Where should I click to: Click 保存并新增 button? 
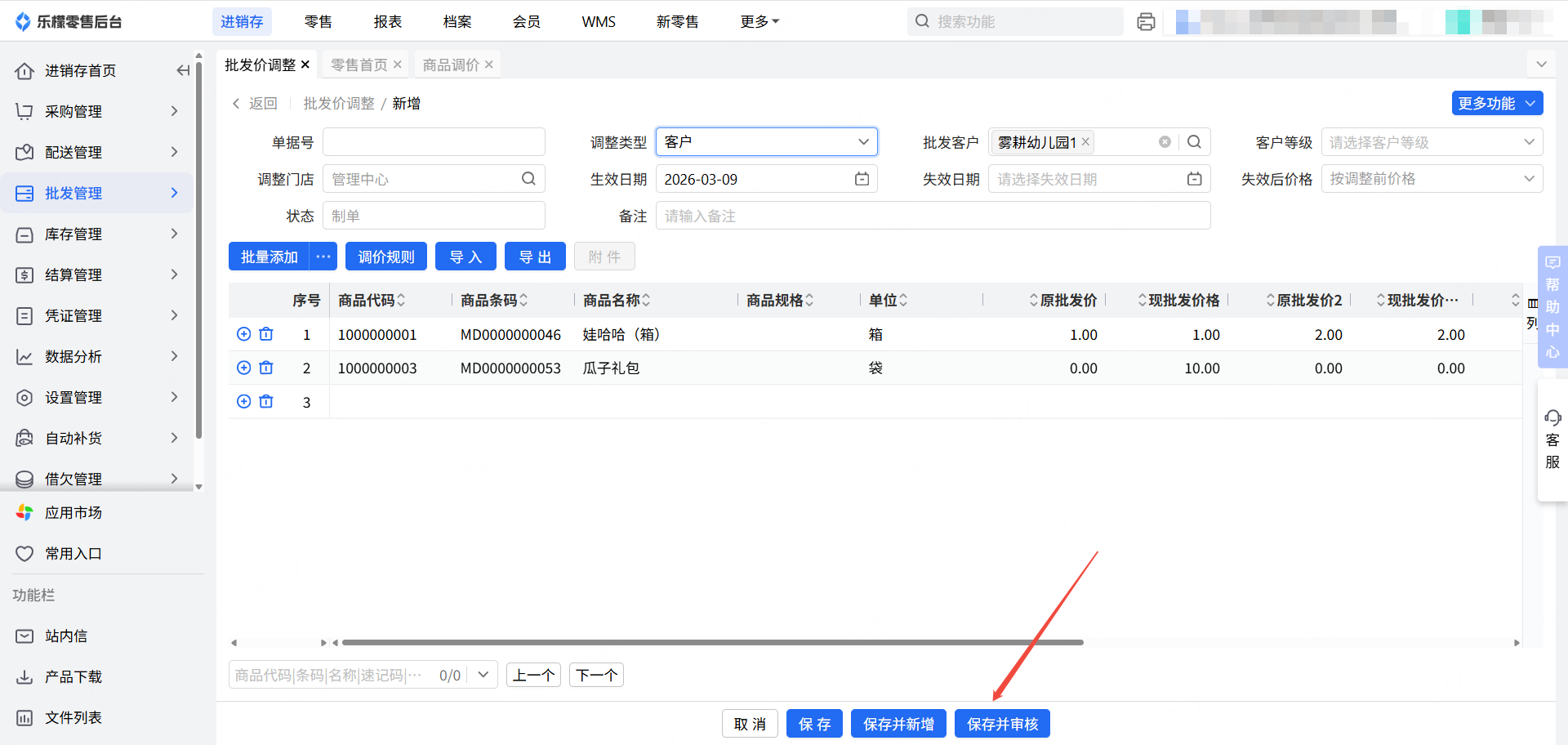click(x=898, y=724)
